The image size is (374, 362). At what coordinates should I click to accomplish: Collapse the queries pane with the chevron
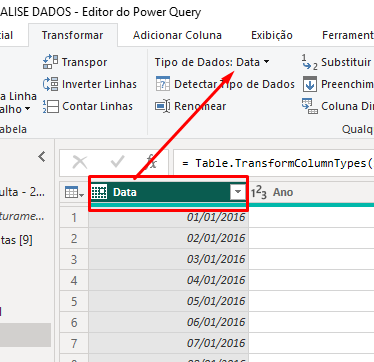pyautogui.click(x=42, y=156)
